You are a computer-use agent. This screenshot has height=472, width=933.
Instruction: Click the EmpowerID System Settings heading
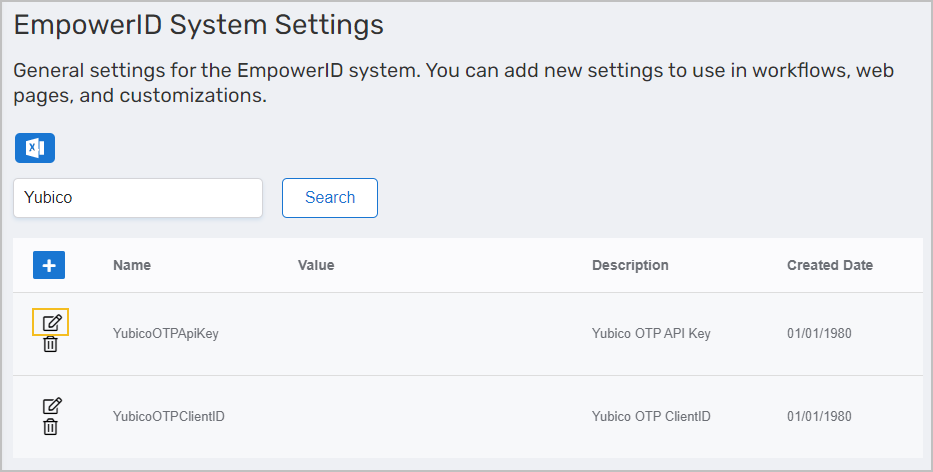[x=199, y=26]
